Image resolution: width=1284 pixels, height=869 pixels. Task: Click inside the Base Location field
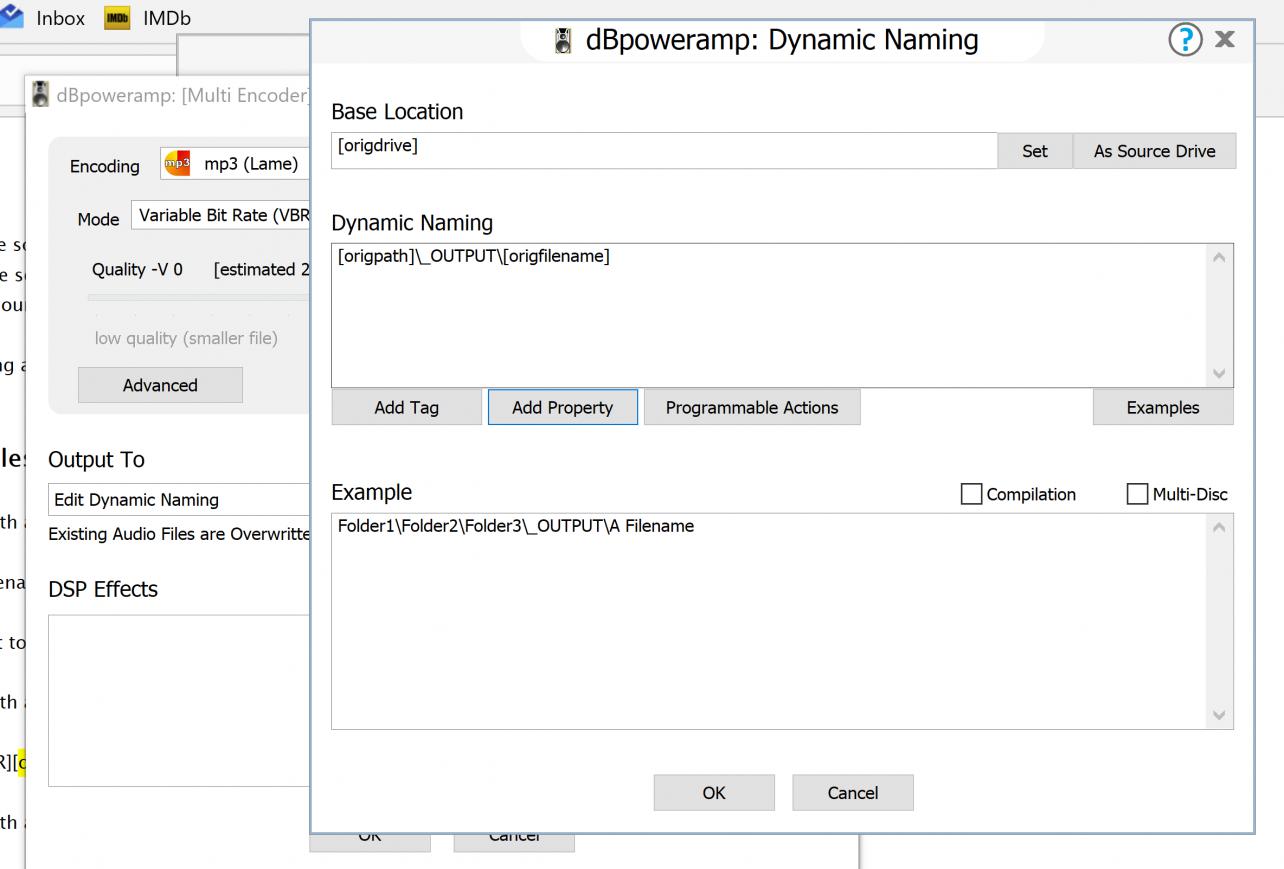tap(664, 151)
